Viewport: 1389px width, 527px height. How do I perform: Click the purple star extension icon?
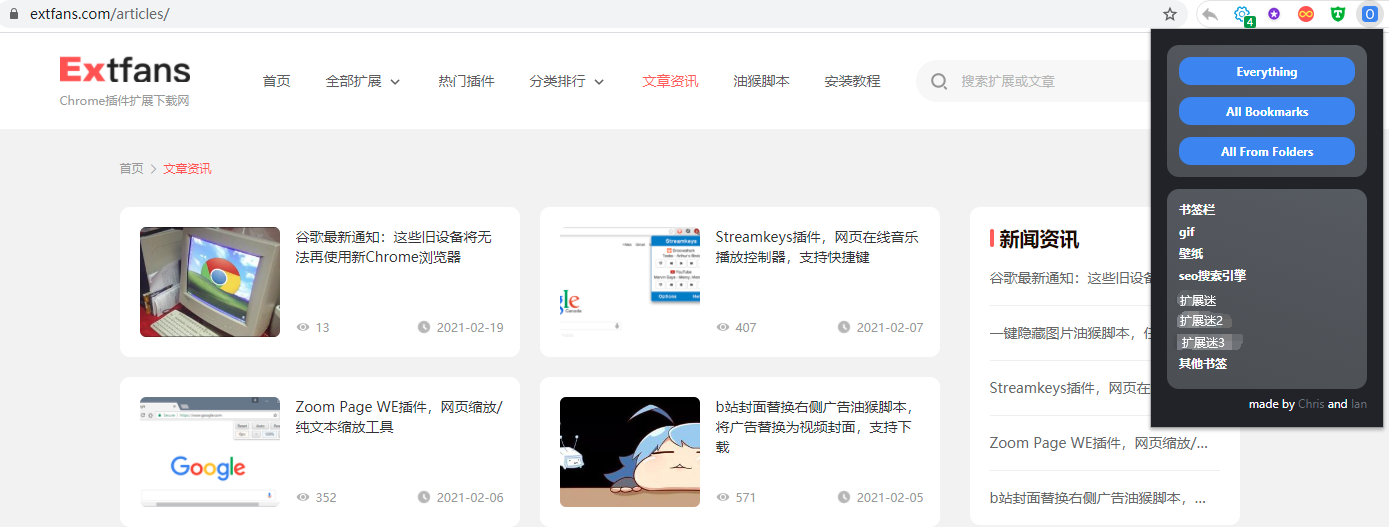1274,14
